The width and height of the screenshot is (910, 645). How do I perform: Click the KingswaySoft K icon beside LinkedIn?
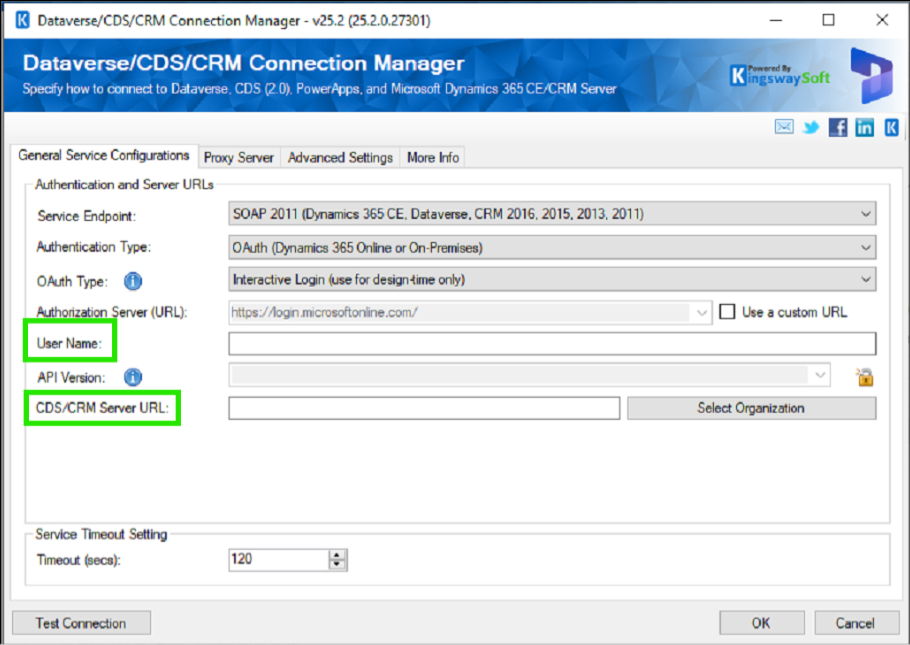pos(891,127)
